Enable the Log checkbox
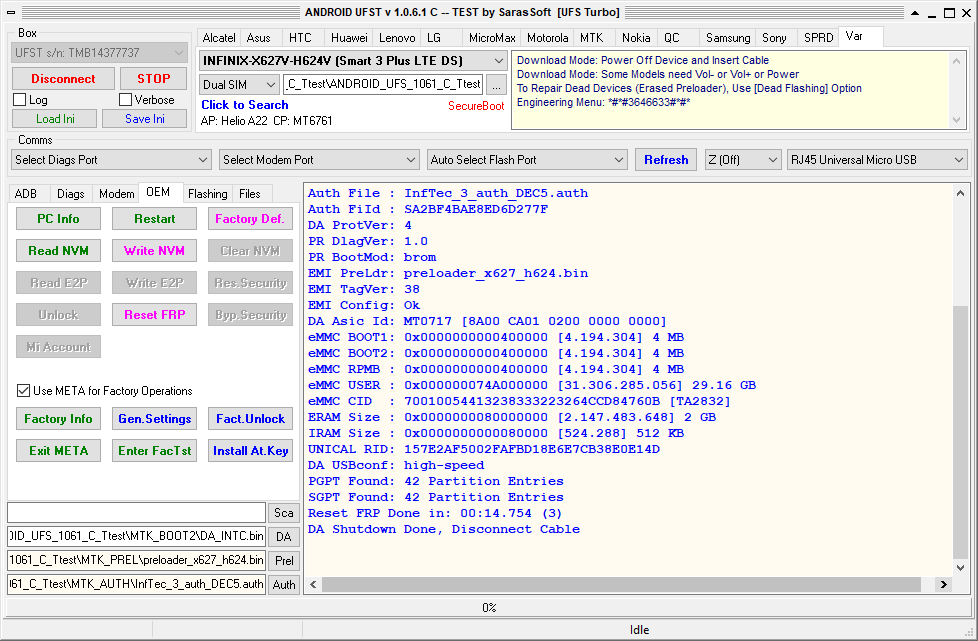This screenshot has height=641, width=978. [20, 100]
